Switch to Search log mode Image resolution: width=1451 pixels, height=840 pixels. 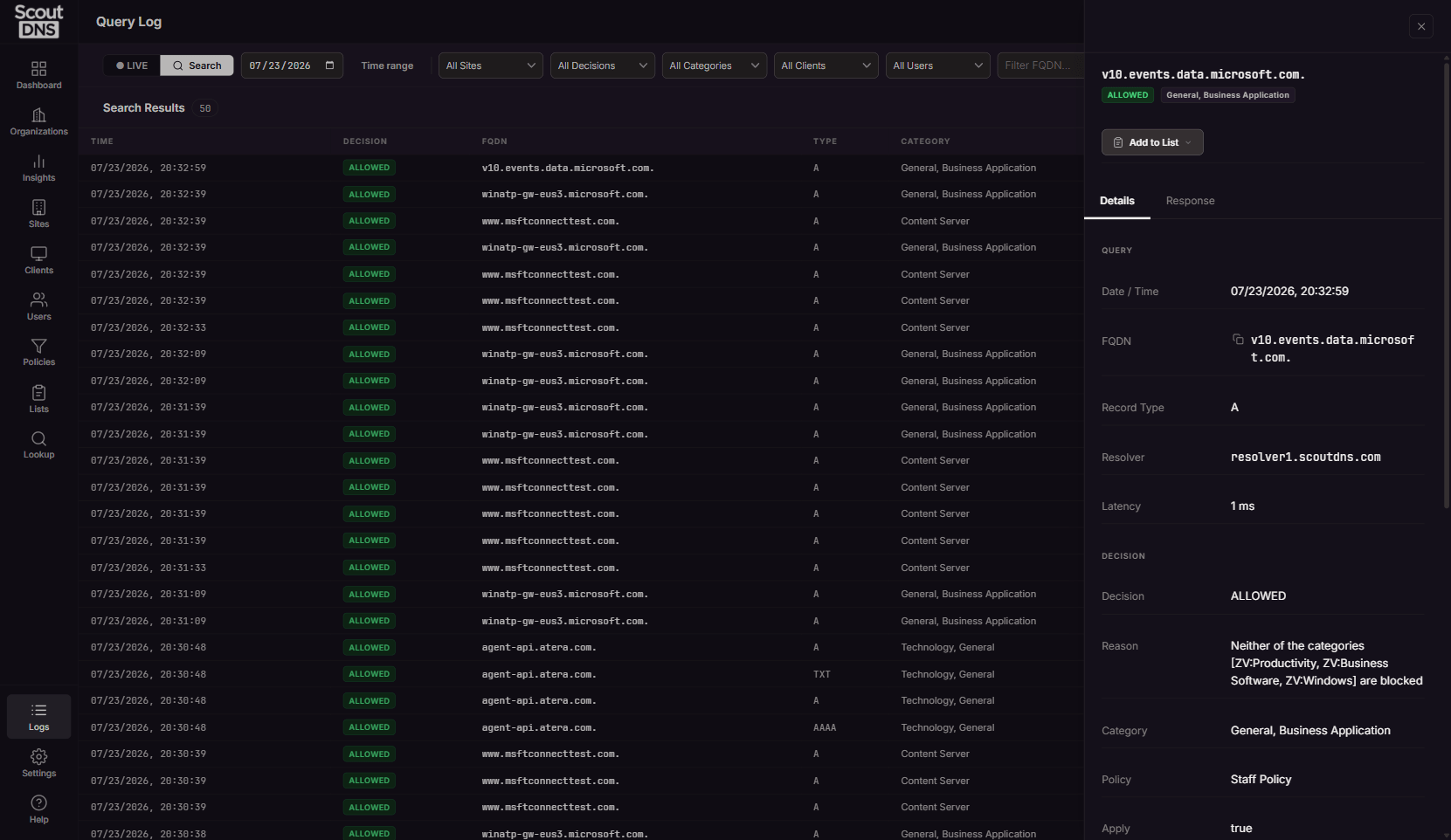(197, 65)
